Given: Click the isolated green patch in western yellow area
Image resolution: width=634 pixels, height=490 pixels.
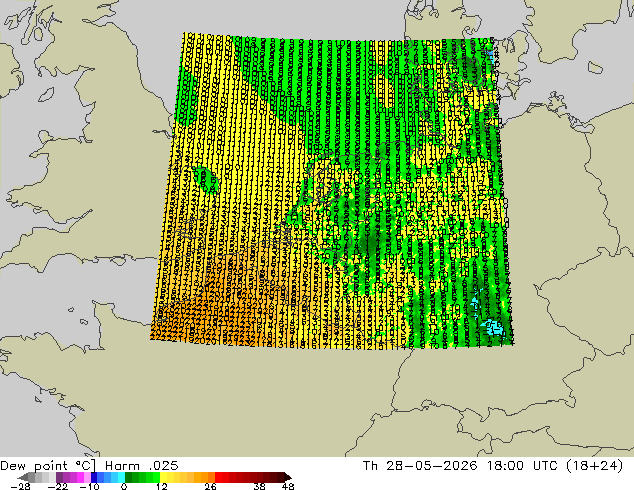Looking at the screenshot, I should click(205, 179).
